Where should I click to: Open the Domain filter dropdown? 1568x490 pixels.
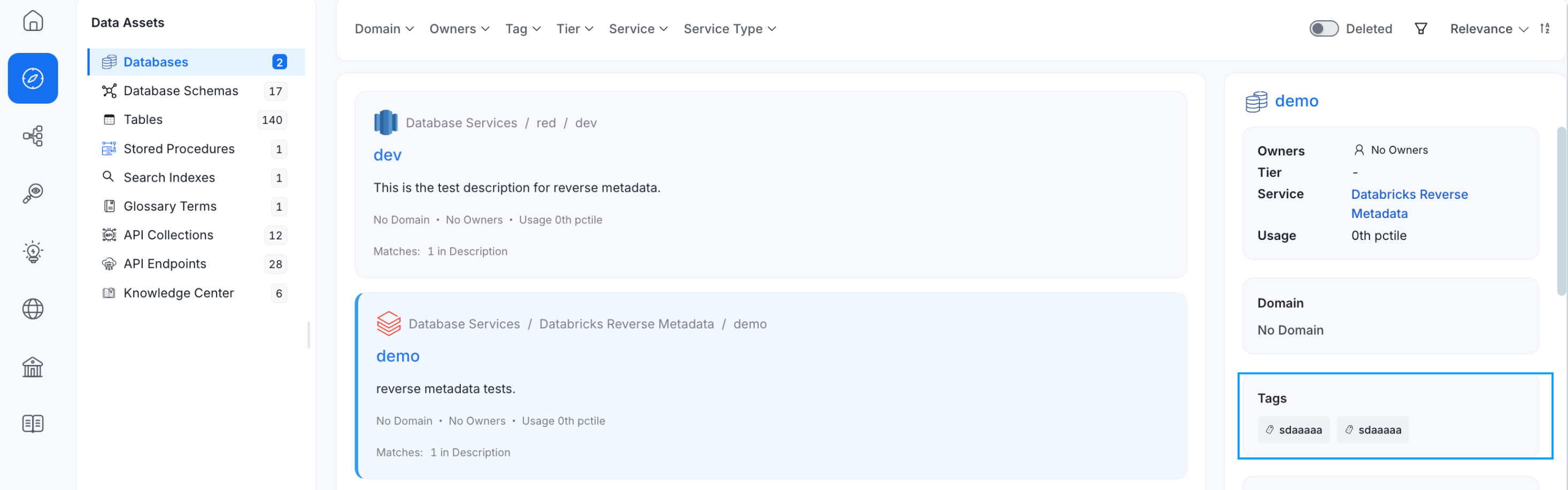(x=383, y=29)
